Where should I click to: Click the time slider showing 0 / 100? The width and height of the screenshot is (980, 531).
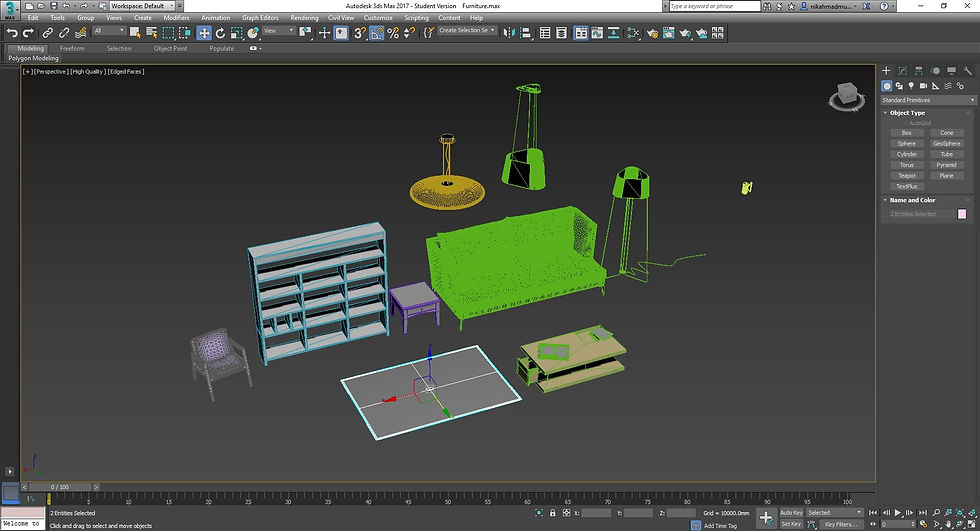point(61,487)
